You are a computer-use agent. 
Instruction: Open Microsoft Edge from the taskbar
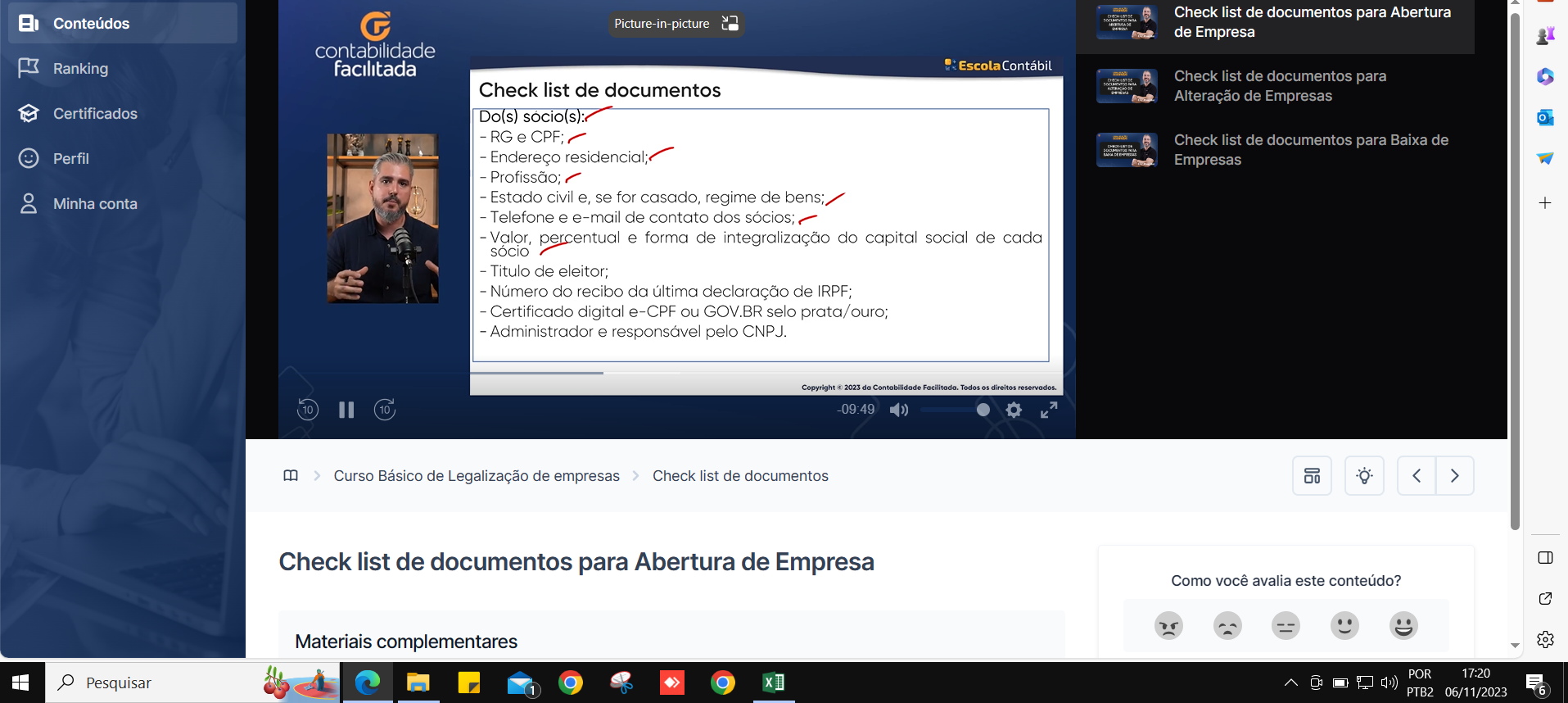(368, 683)
